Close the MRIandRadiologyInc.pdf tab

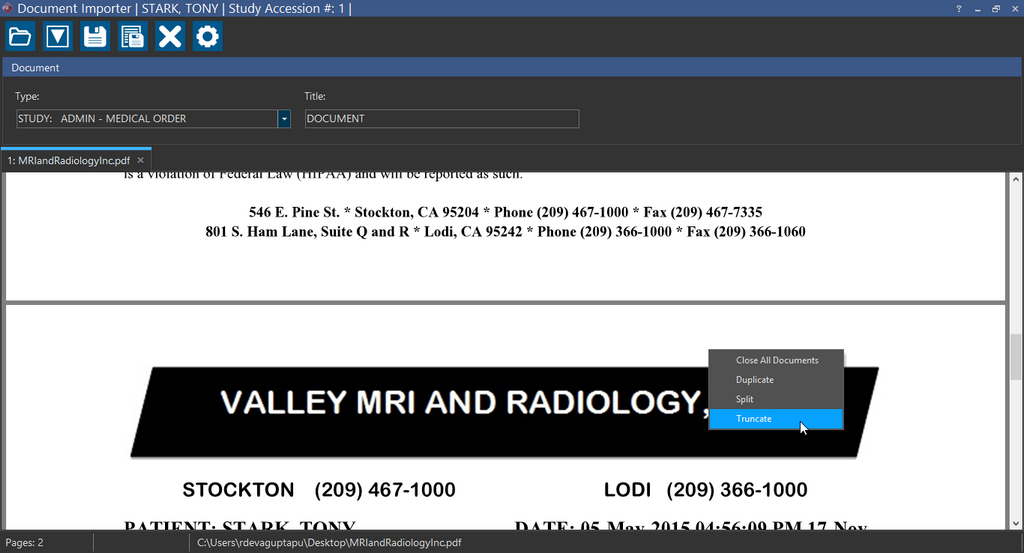pos(141,160)
